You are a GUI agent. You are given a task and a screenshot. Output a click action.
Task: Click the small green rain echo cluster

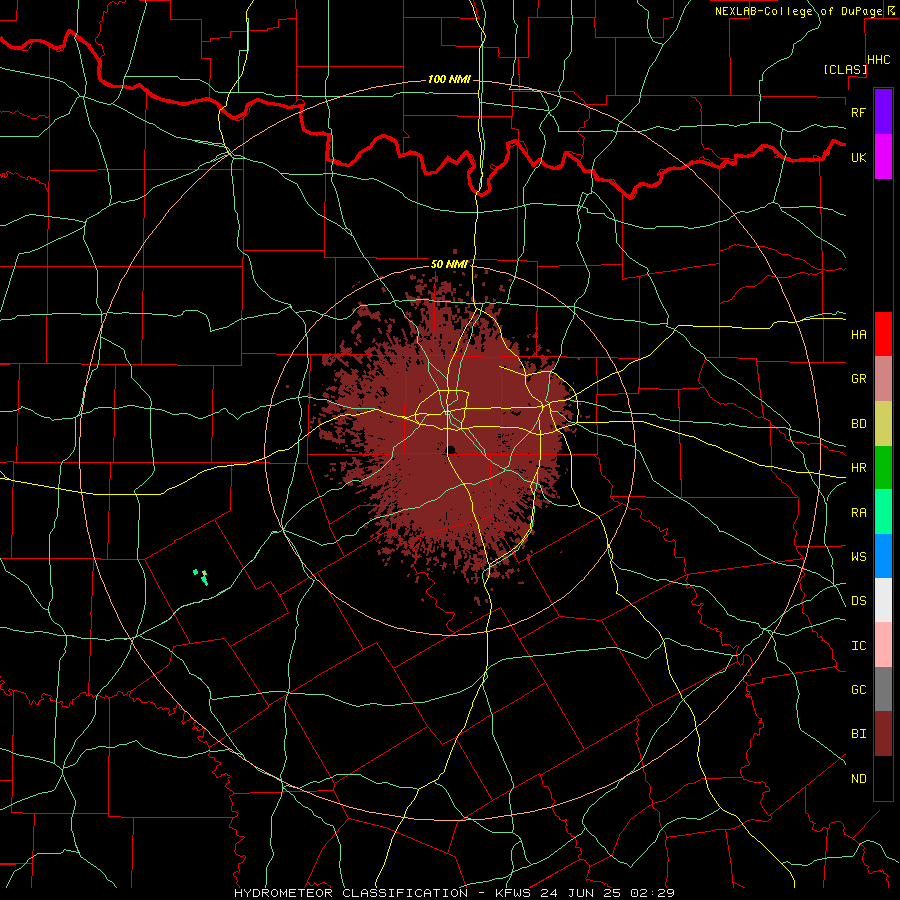(201, 577)
